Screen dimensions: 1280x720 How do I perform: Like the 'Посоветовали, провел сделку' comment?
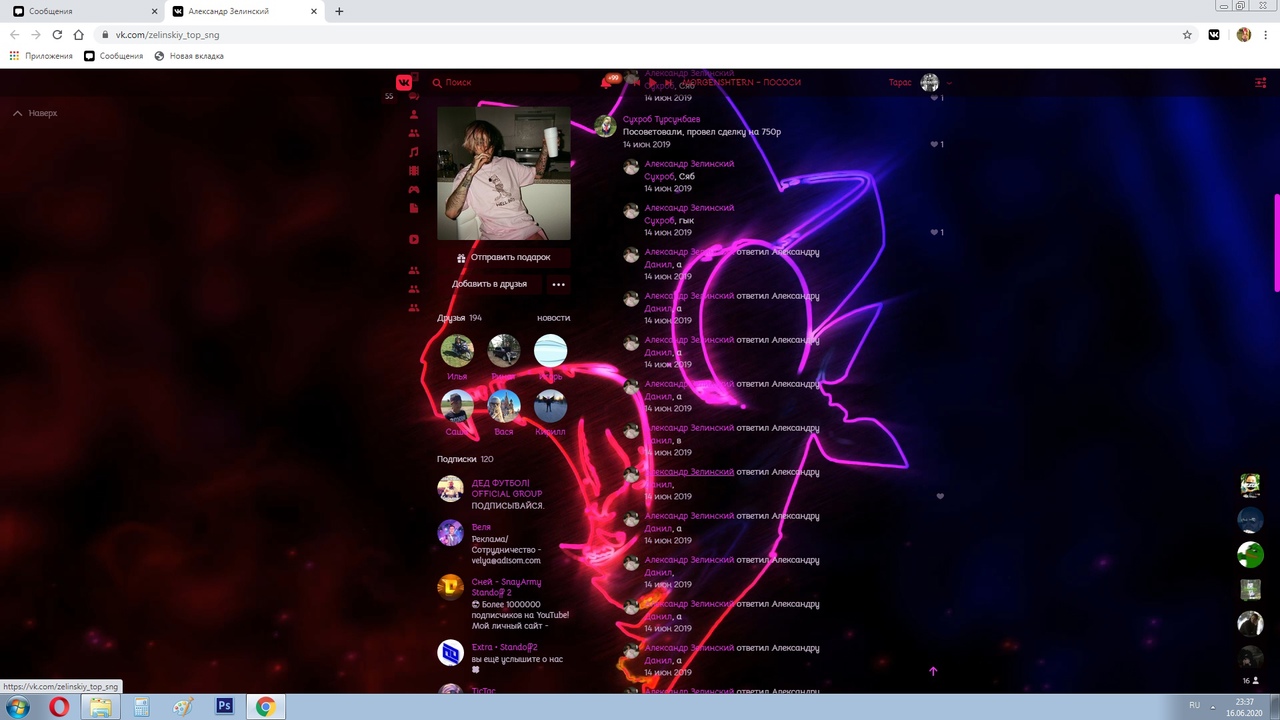coord(936,144)
